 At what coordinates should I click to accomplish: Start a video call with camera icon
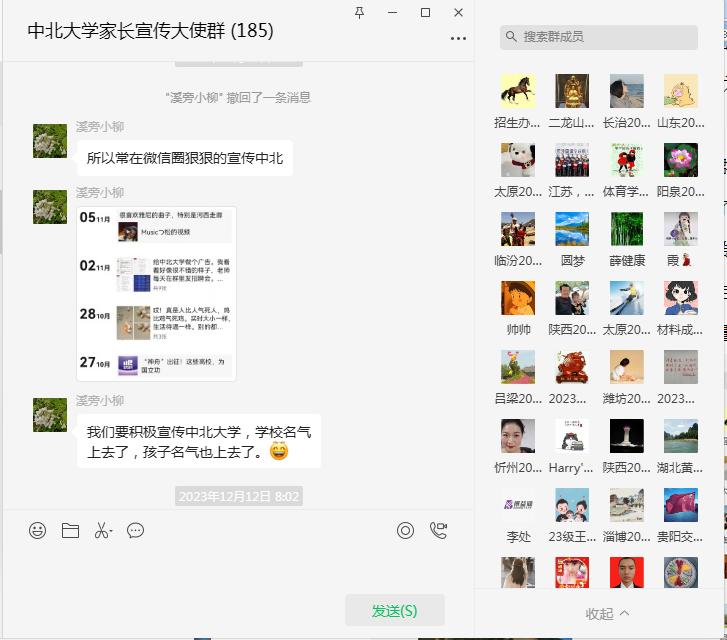point(438,531)
